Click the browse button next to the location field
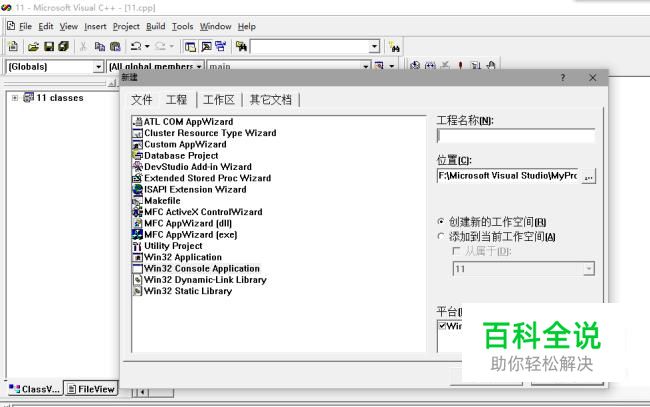This screenshot has height=407, width=650. point(588,176)
